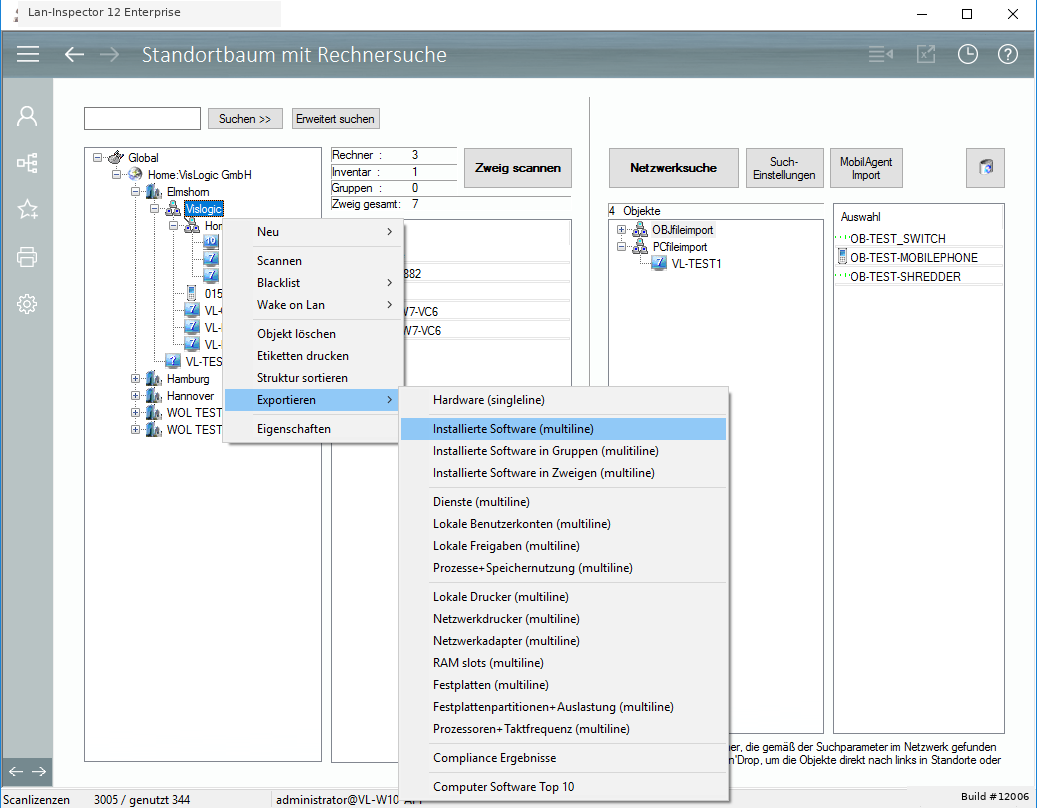The height and width of the screenshot is (808, 1037).
Task: Click the Hamburg location icon
Action: tap(153, 379)
